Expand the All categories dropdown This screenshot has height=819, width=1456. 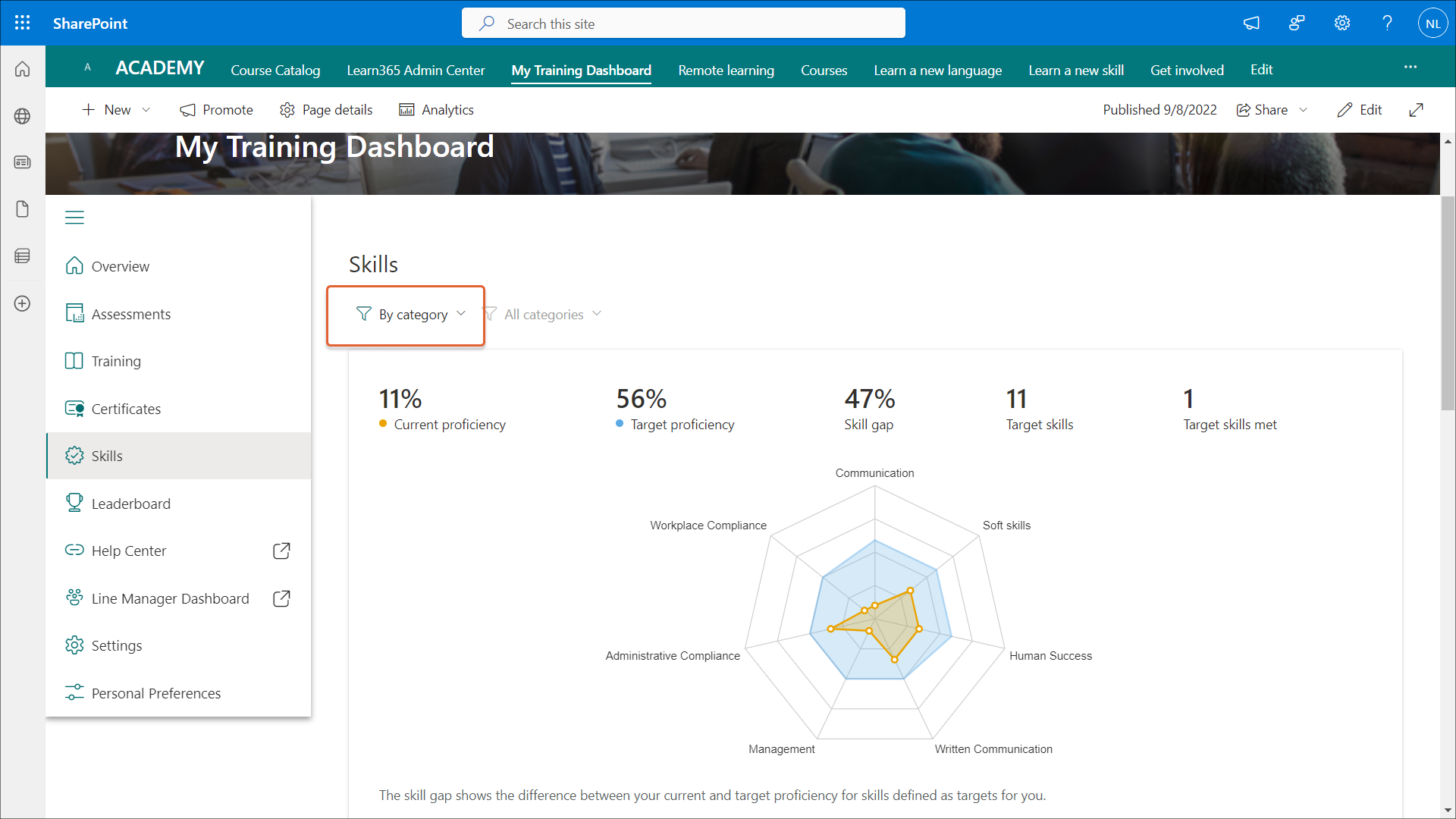(x=544, y=314)
